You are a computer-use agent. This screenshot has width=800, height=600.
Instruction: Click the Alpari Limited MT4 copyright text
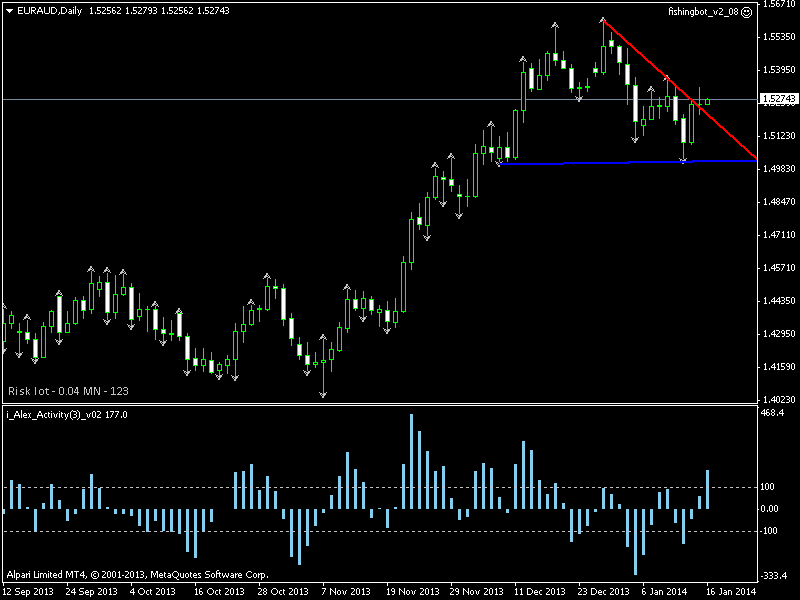[x=137, y=574]
